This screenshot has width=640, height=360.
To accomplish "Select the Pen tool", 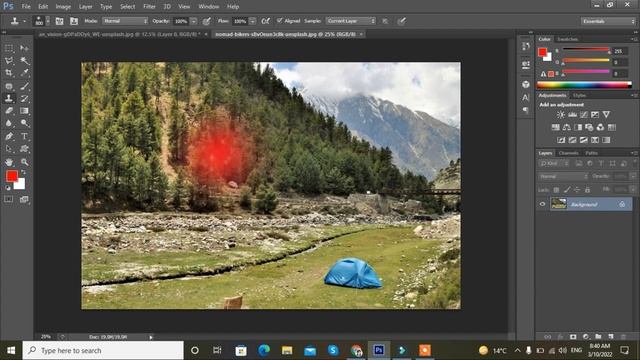I will pos(9,136).
